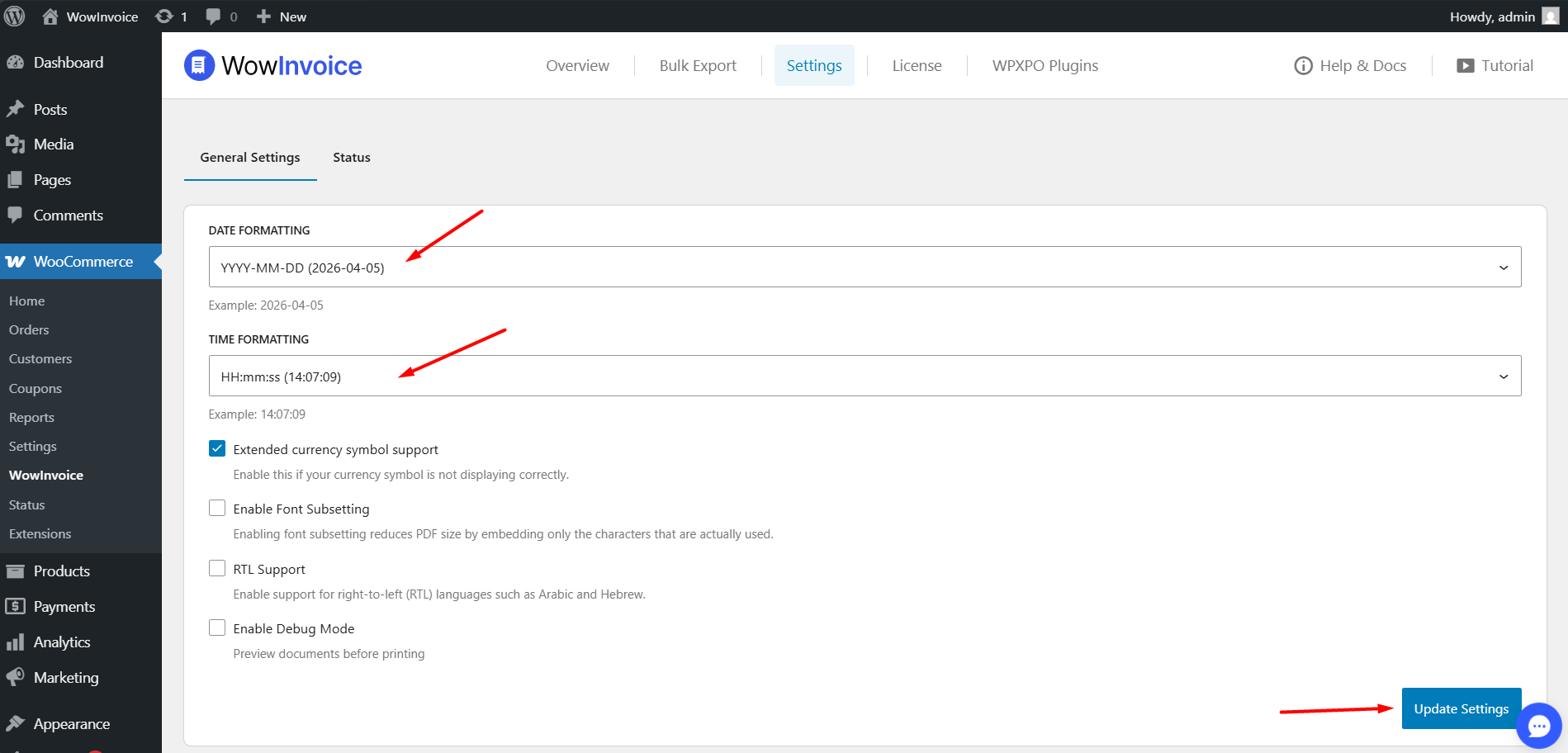Viewport: 1568px width, 753px height.
Task: Switch to the Bulk Export tab
Action: (x=698, y=66)
